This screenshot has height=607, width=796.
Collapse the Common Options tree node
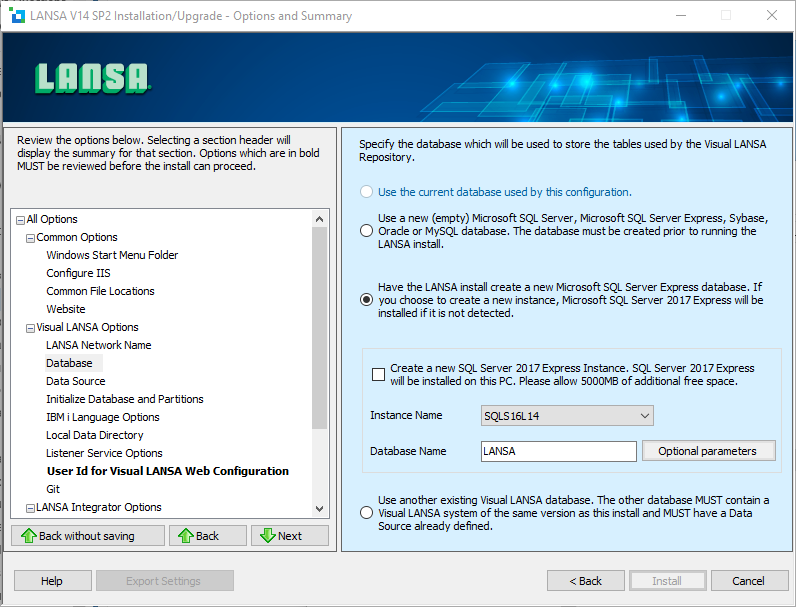pyautogui.click(x=30, y=238)
